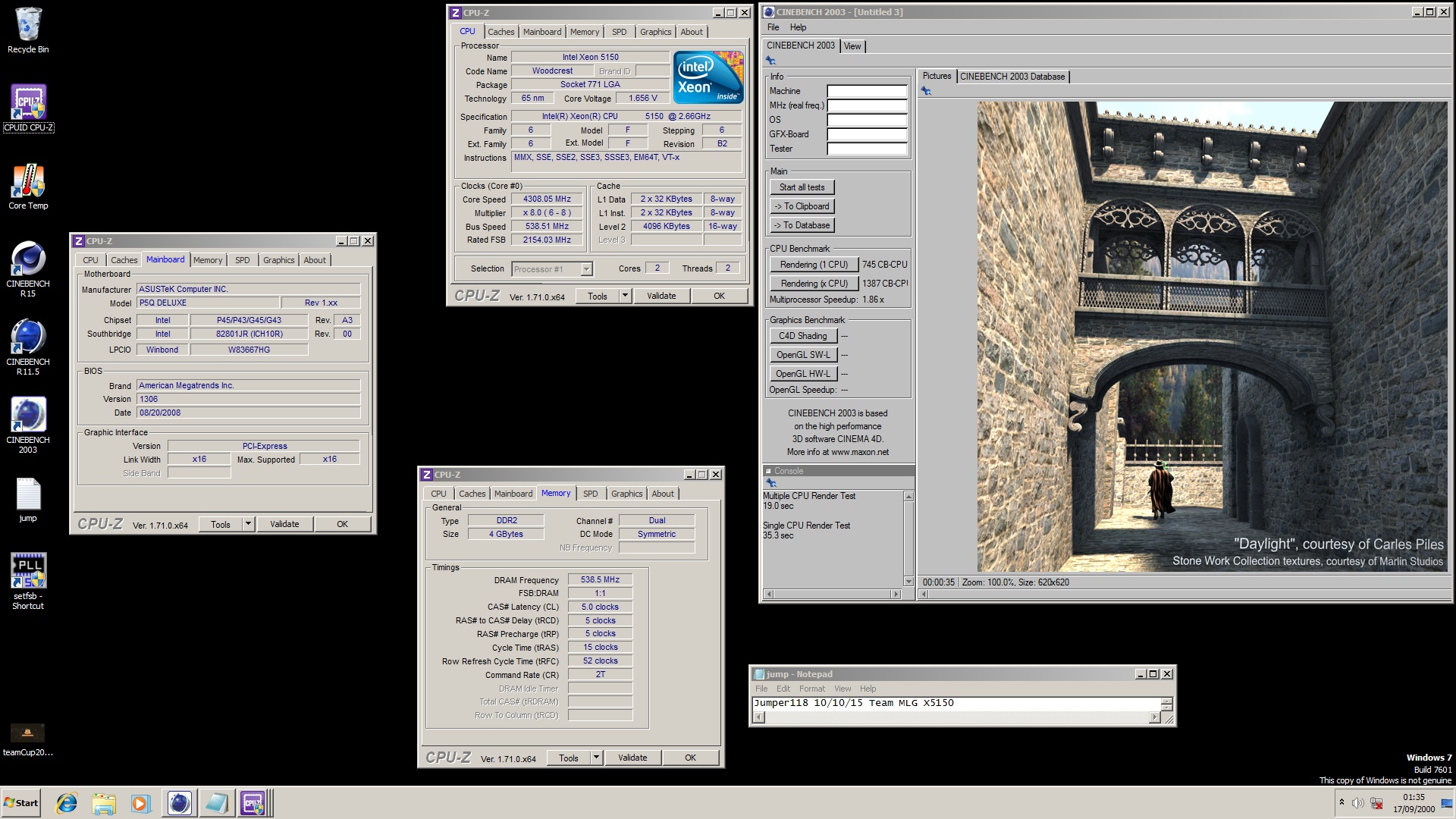Expand the Processor #1 Selection combo box
Image resolution: width=1456 pixels, height=819 pixels.
(587, 269)
